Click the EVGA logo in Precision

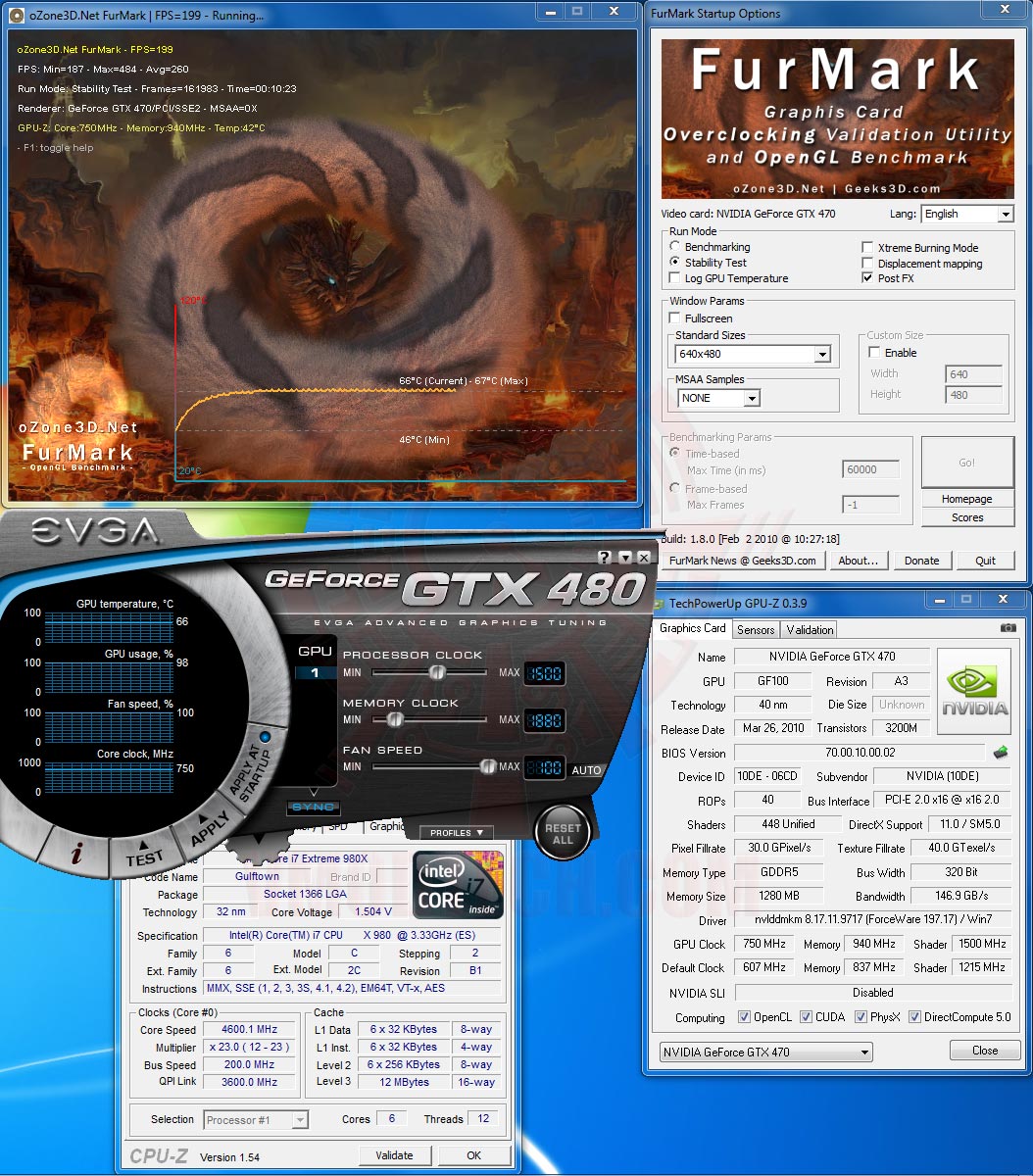coord(95,532)
